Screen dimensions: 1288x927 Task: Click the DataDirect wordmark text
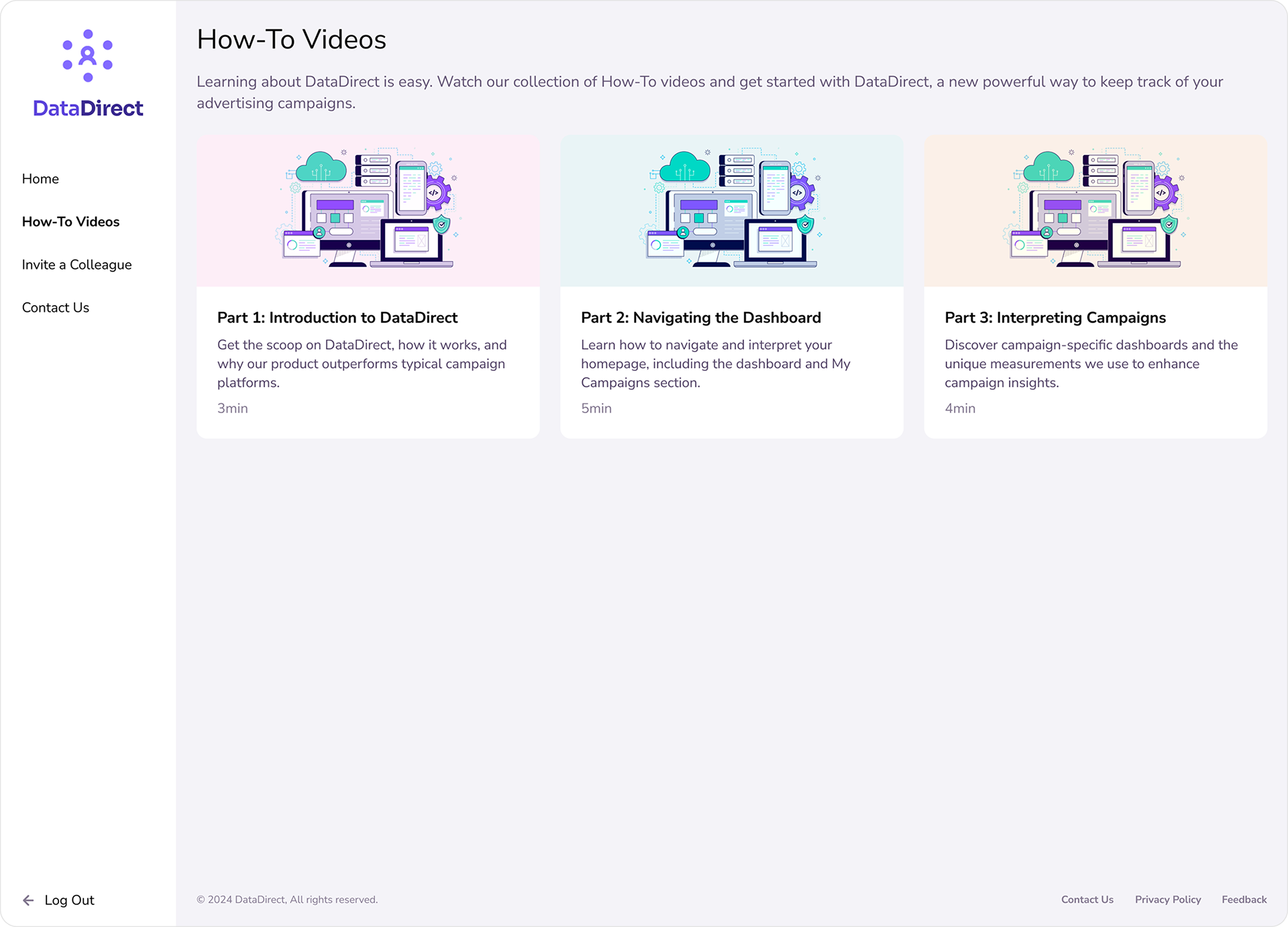click(88, 109)
